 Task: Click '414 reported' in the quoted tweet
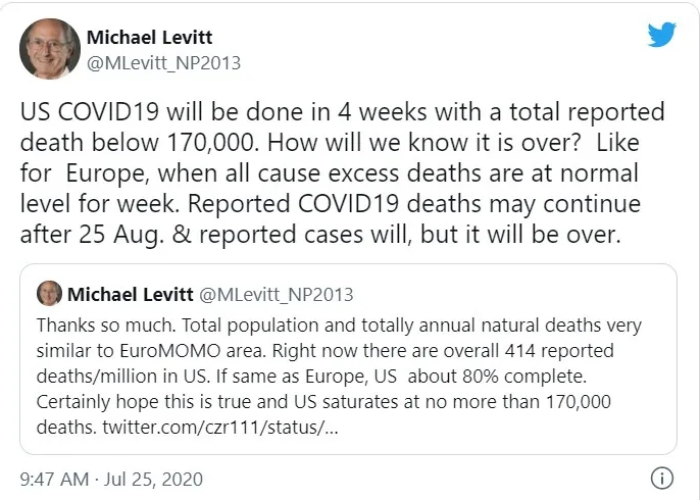pyautogui.click(x=559, y=350)
